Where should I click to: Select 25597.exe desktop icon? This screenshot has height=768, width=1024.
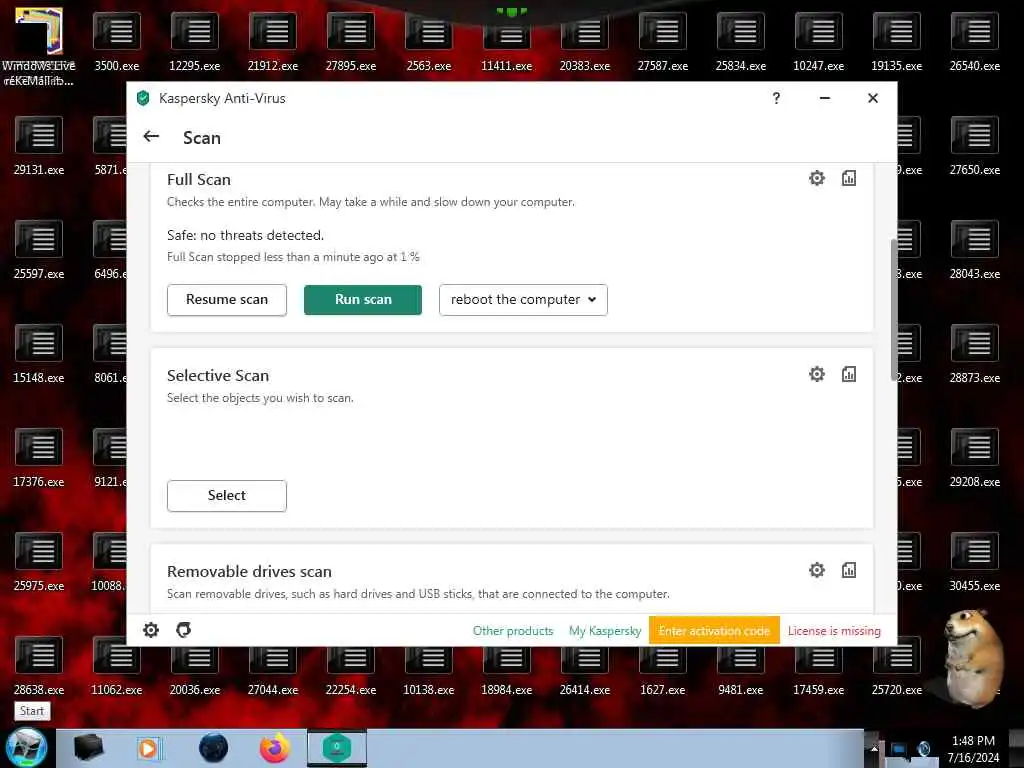[x=39, y=249]
